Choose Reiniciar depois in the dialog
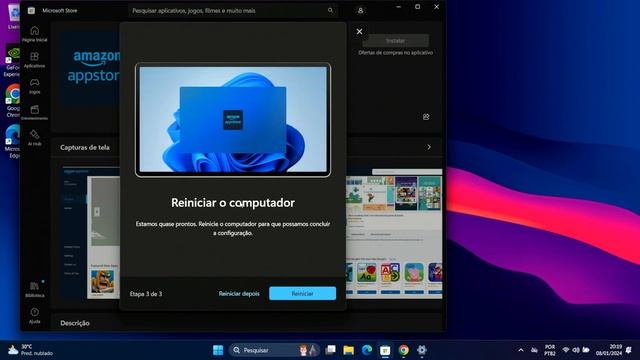This screenshot has width=640, height=360. tap(239, 293)
